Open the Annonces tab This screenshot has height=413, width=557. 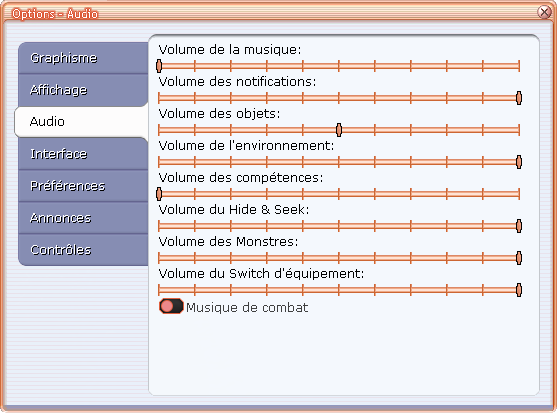(x=83, y=218)
